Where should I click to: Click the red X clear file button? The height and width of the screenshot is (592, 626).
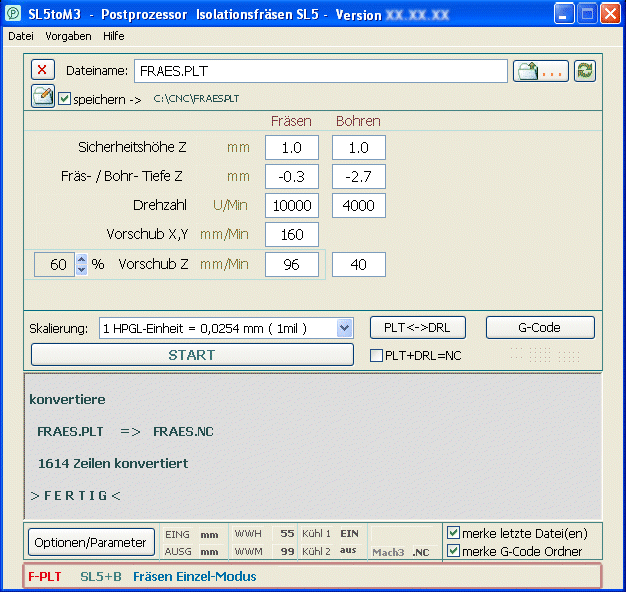coord(43,70)
